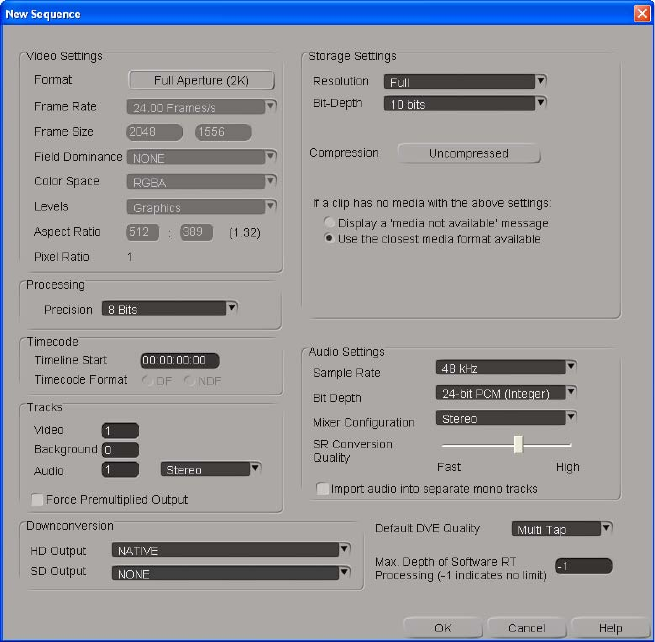Click the OK button

pyautogui.click(x=443, y=627)
